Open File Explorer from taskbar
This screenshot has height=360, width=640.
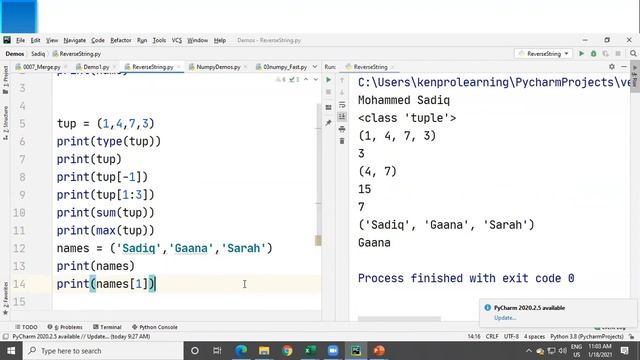click(264, 351)
